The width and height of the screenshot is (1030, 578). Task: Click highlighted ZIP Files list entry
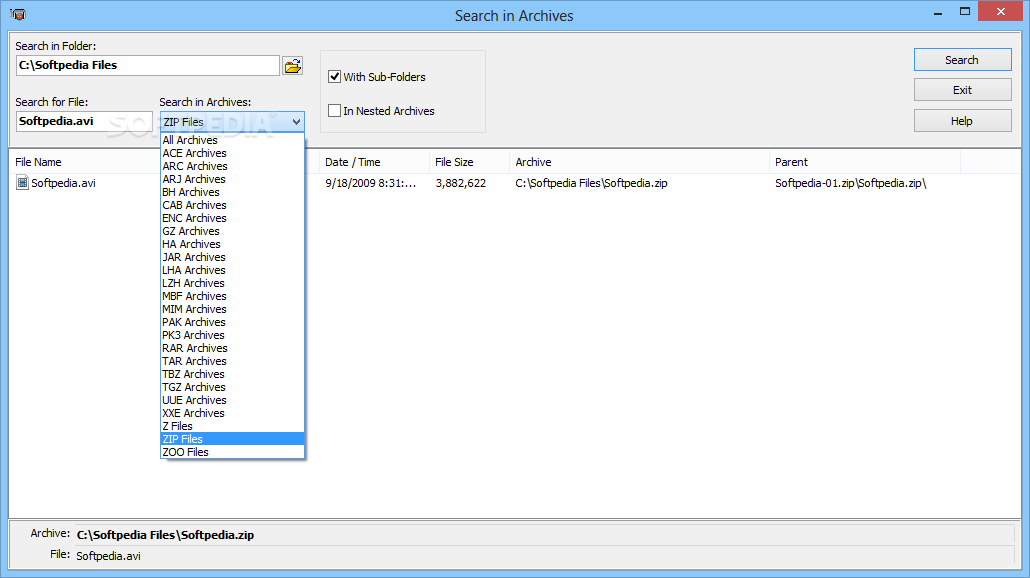tap(233, 439)
